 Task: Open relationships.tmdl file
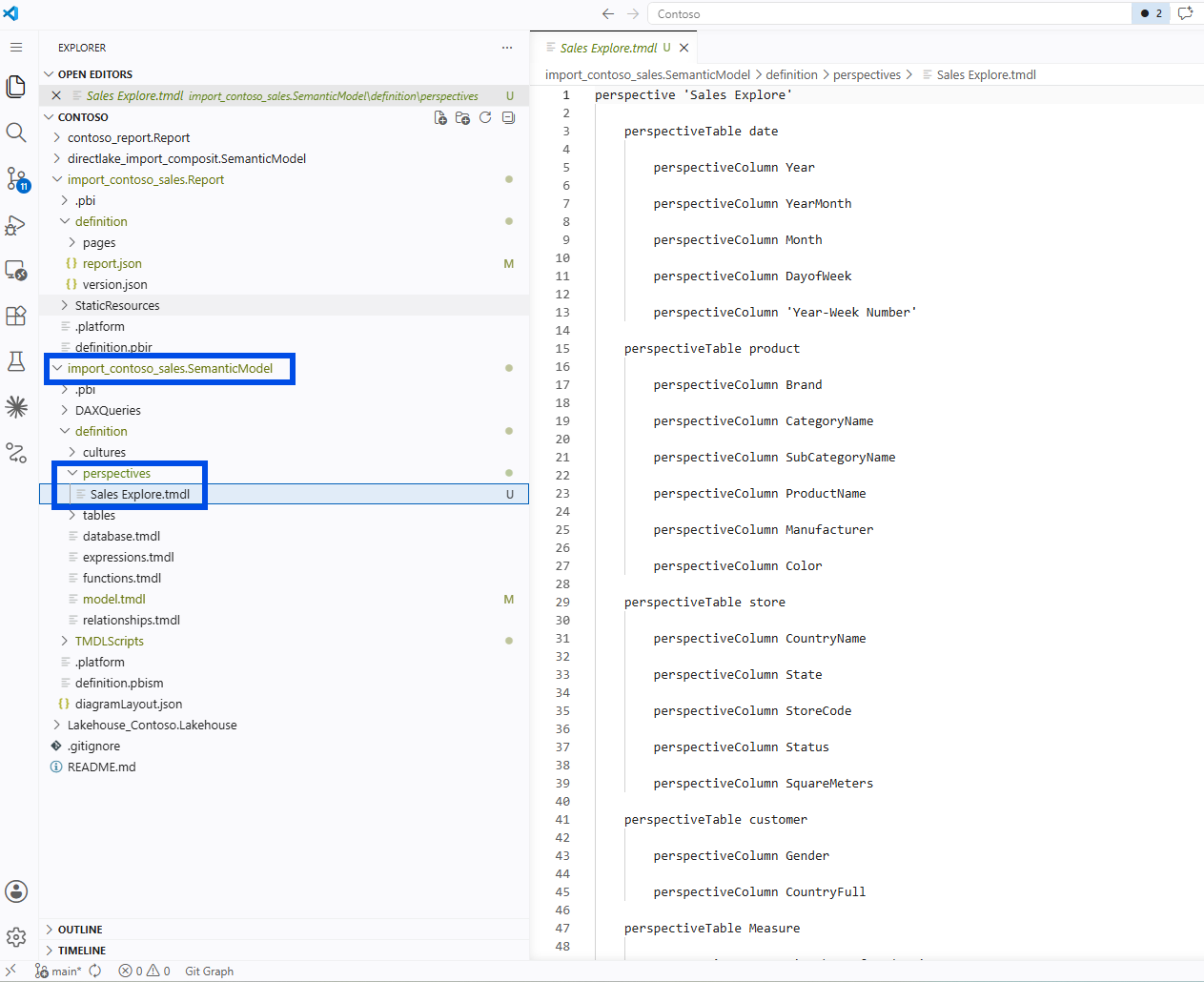(131, 620)
